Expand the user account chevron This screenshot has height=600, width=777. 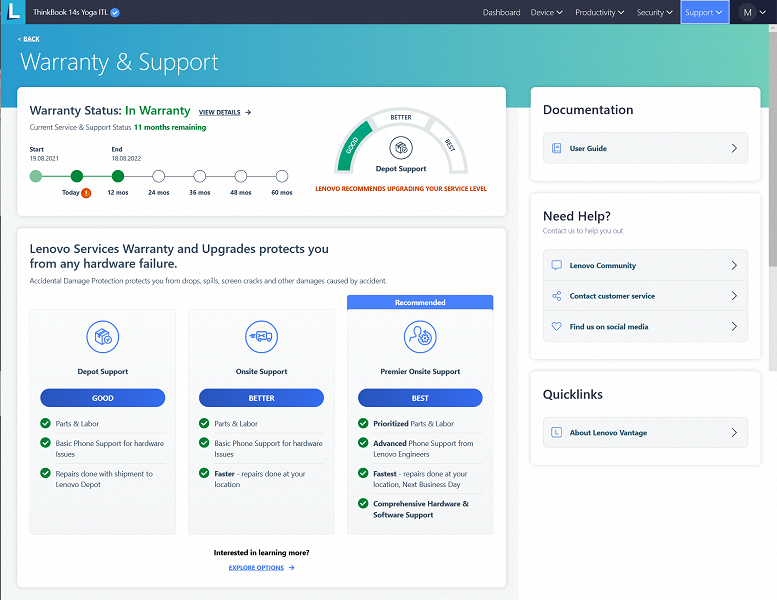click(x=763, y=13)
